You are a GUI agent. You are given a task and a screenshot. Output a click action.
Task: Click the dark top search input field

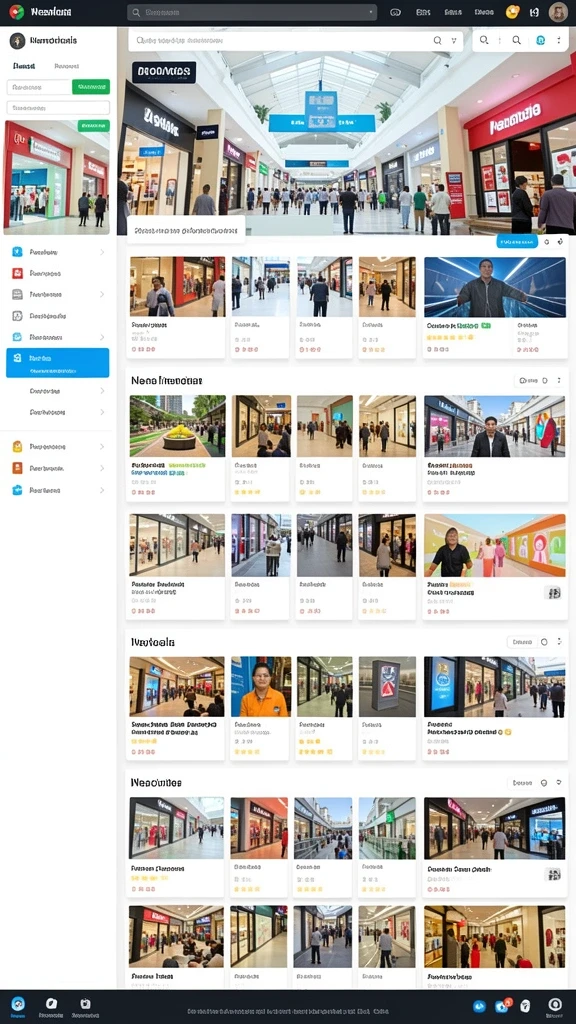(x=251, y=12)
